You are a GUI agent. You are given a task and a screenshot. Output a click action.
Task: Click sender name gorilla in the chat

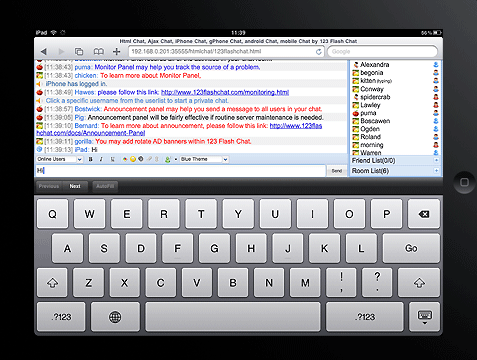coord(84,141)
